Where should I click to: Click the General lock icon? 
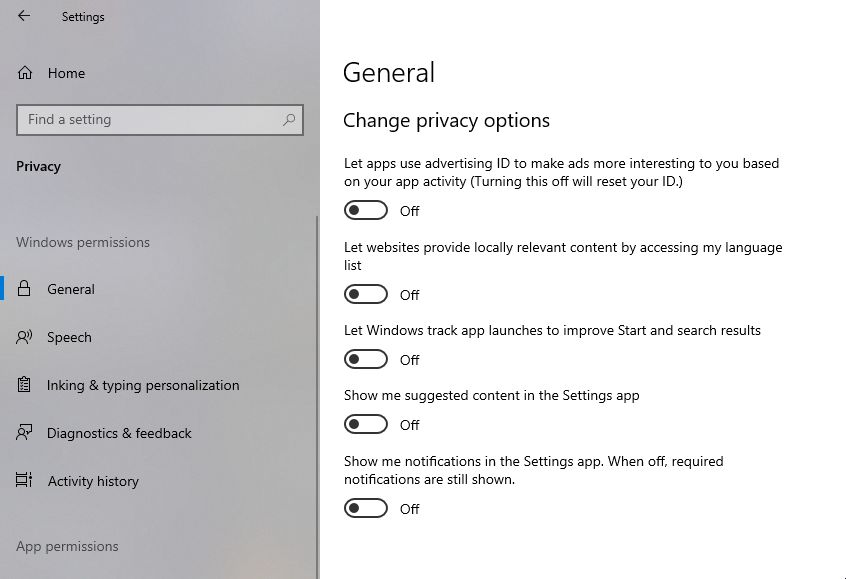point(24,289)
